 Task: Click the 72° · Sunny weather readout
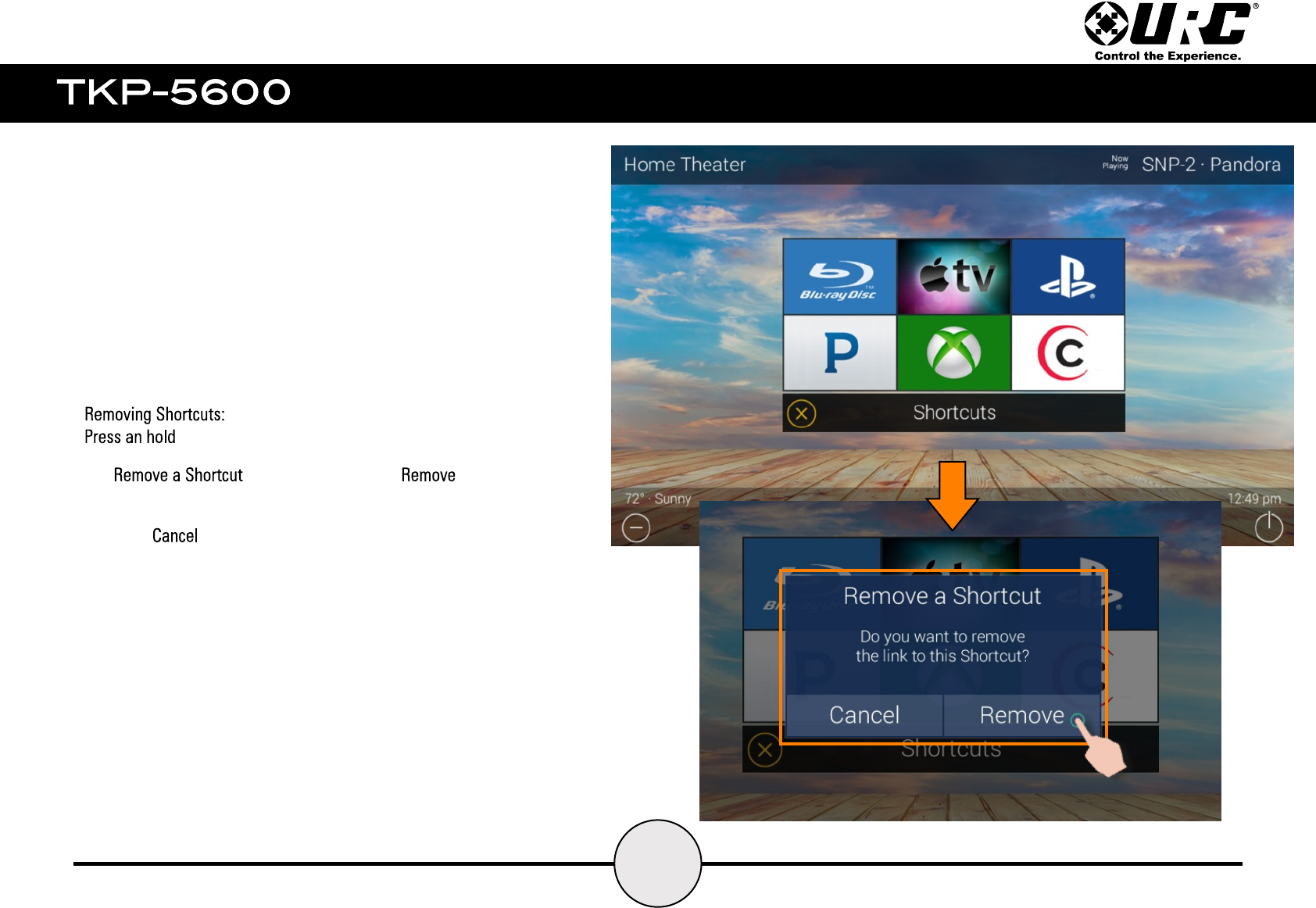[x=658, y=499]
